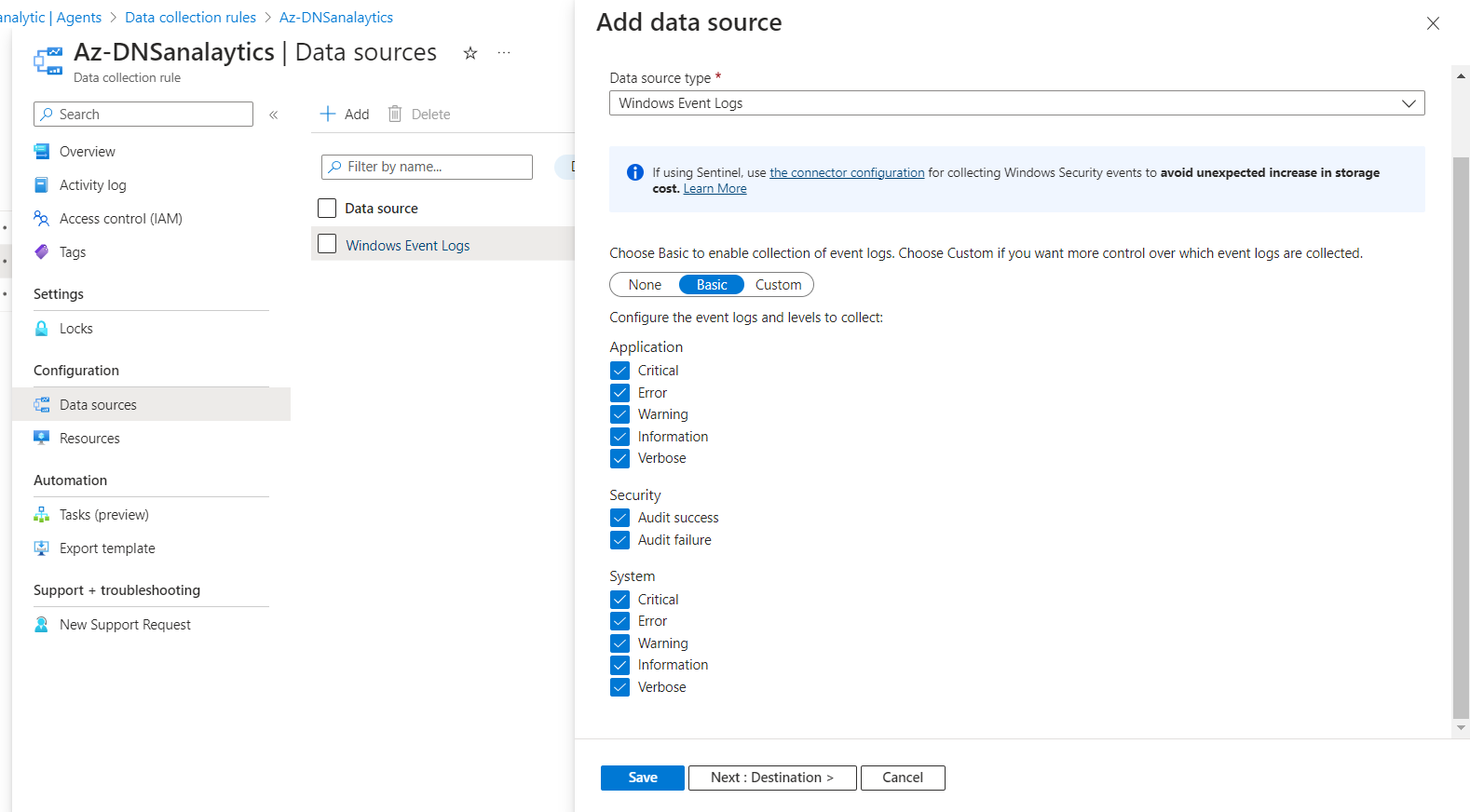Image resolution: width=1470 pixels, height=812 pixels.
Task: Open Resources under Configuration
Action: [89, 439]
